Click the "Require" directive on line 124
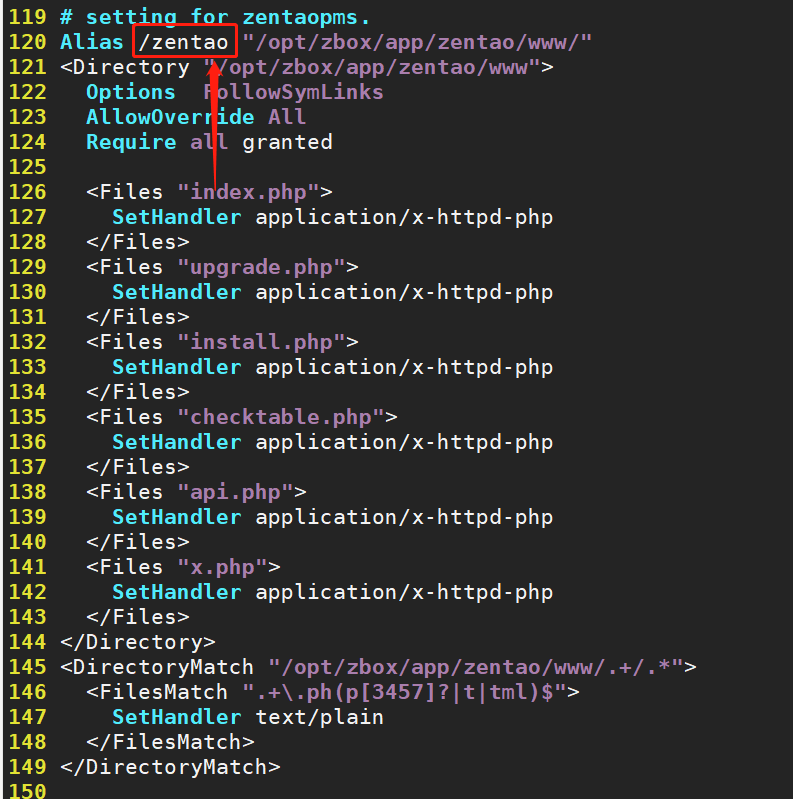 click(131, 142)
